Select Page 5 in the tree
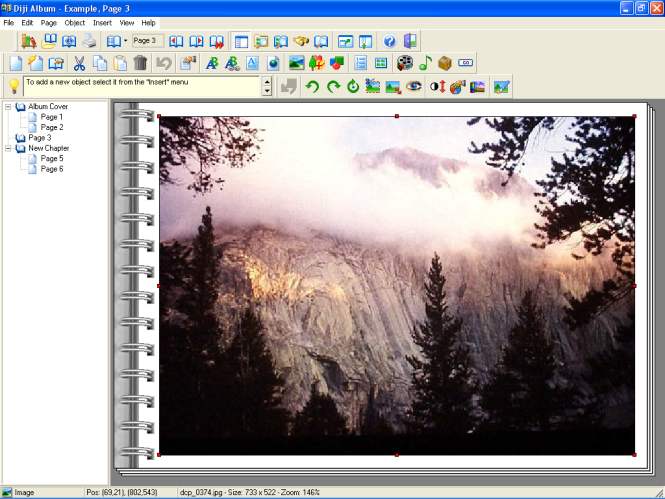Viewport: 665px width, 499px height. (51, 158)
